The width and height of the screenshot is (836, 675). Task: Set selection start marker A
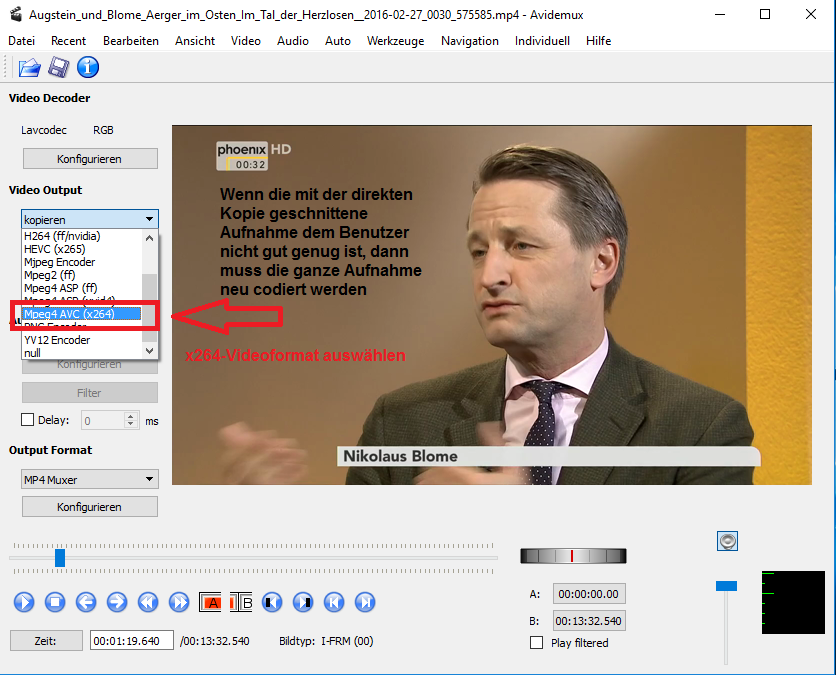211,602
